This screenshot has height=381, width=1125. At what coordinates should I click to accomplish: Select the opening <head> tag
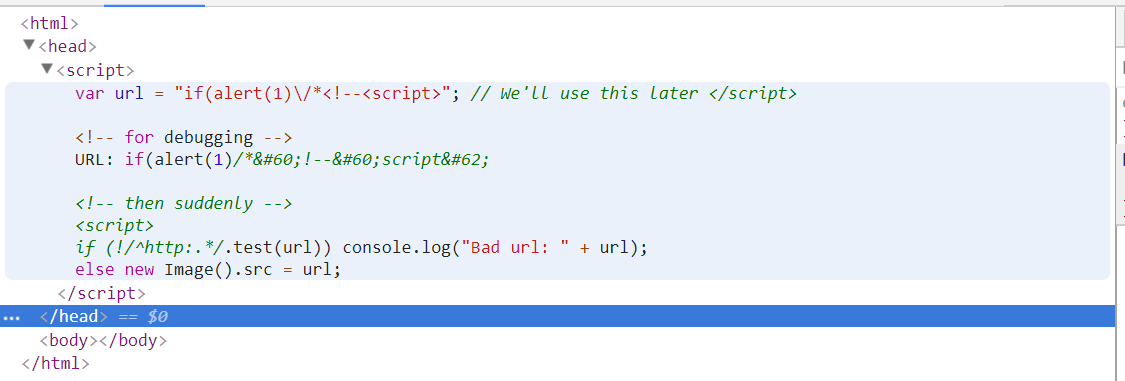coord(67,47)
